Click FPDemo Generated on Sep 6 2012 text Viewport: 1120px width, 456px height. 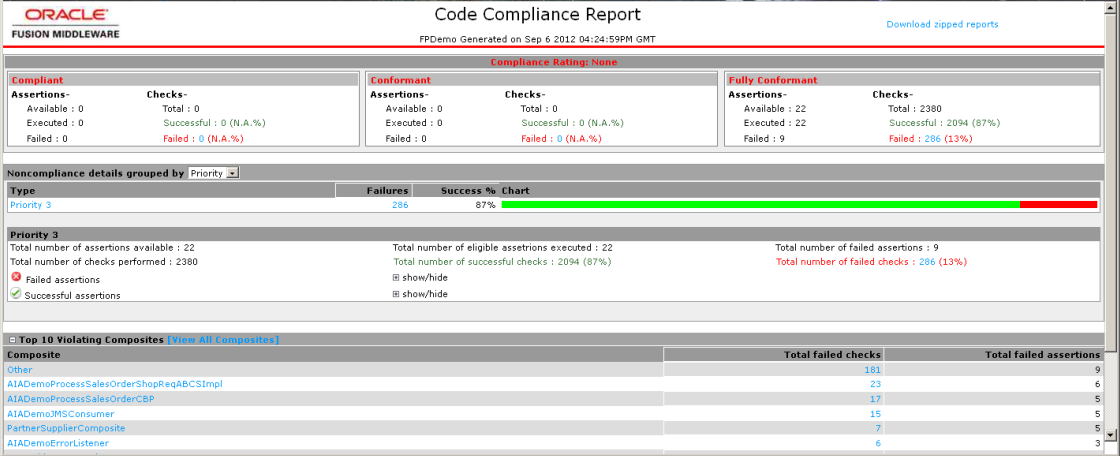(x=537, y=39)
